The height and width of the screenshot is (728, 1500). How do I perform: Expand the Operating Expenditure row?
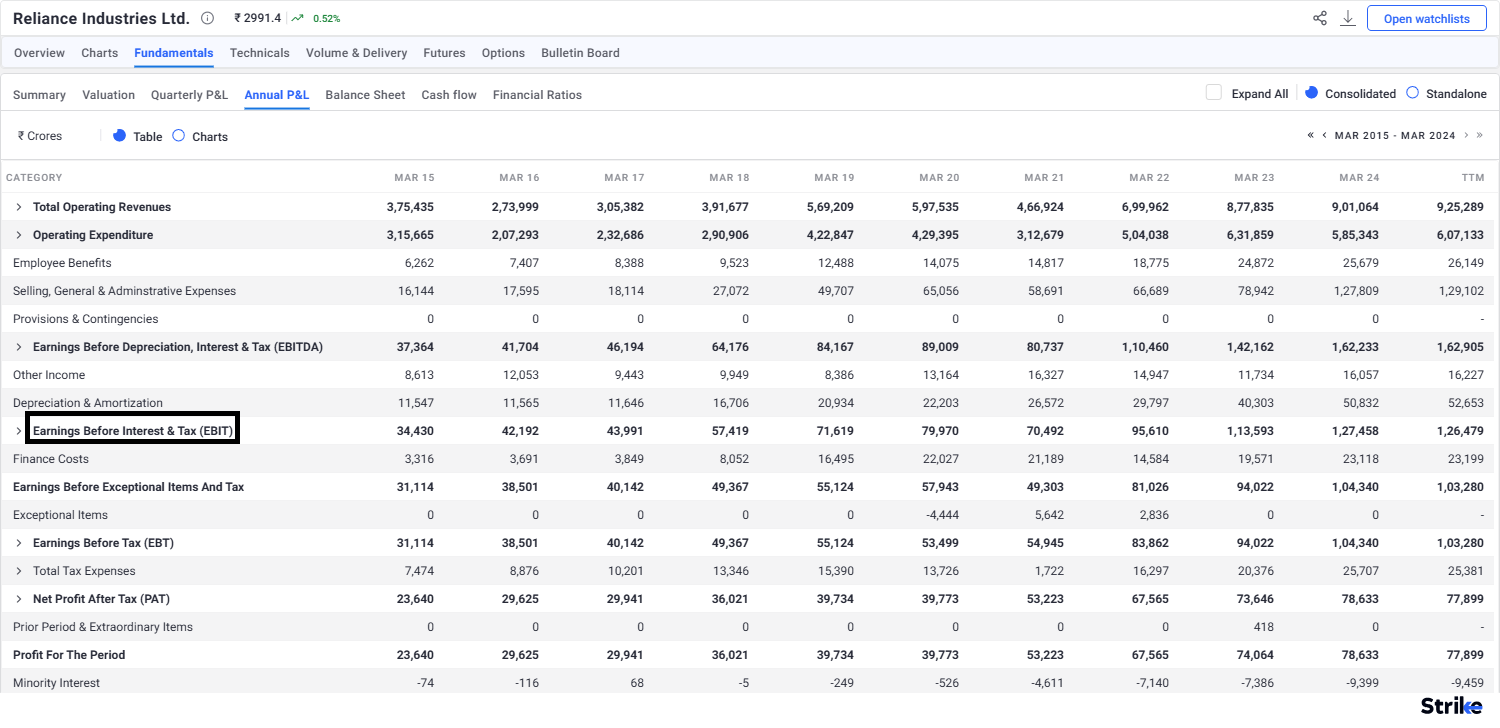[18, 235]
